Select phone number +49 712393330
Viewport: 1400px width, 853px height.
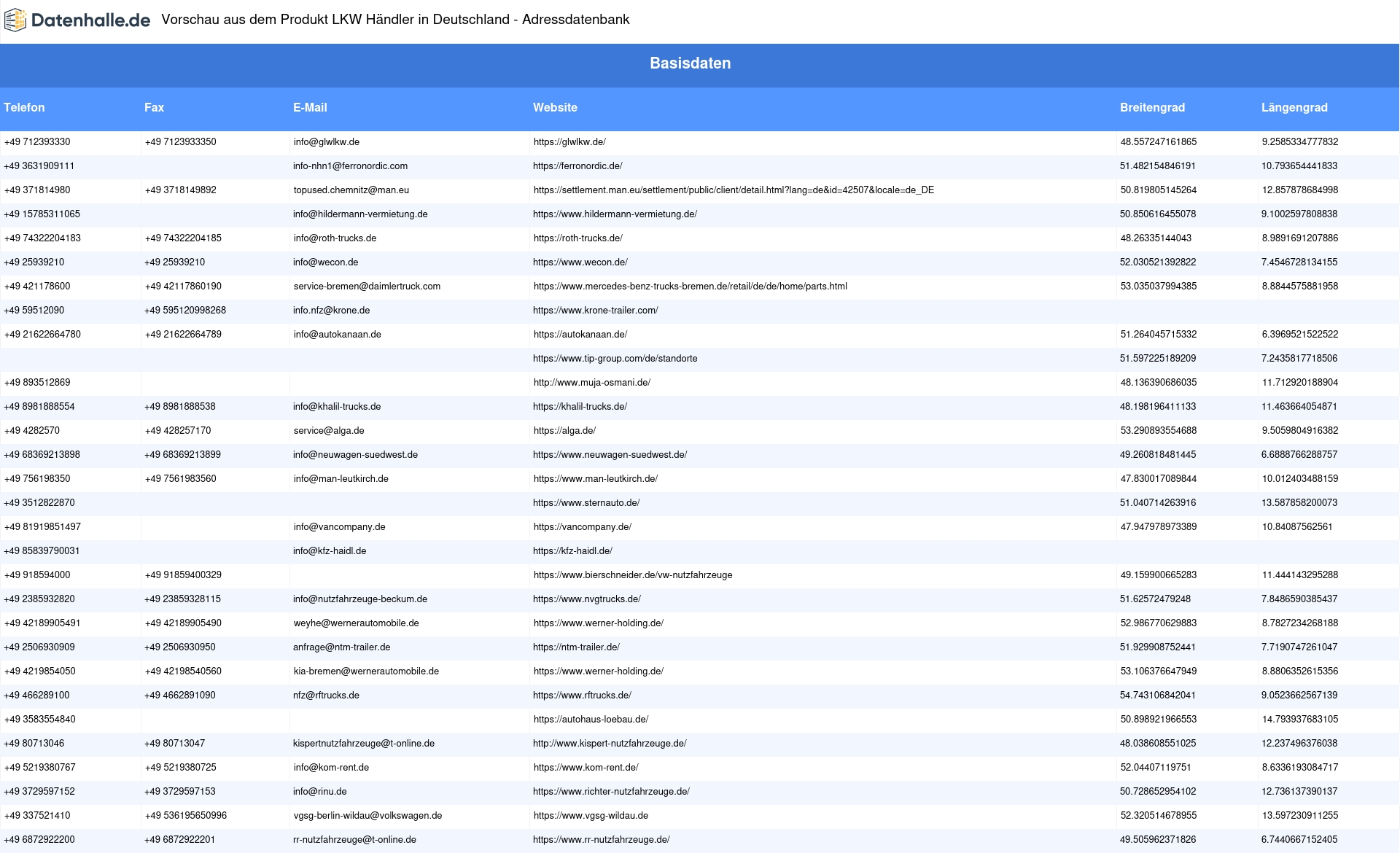[37, 142]
